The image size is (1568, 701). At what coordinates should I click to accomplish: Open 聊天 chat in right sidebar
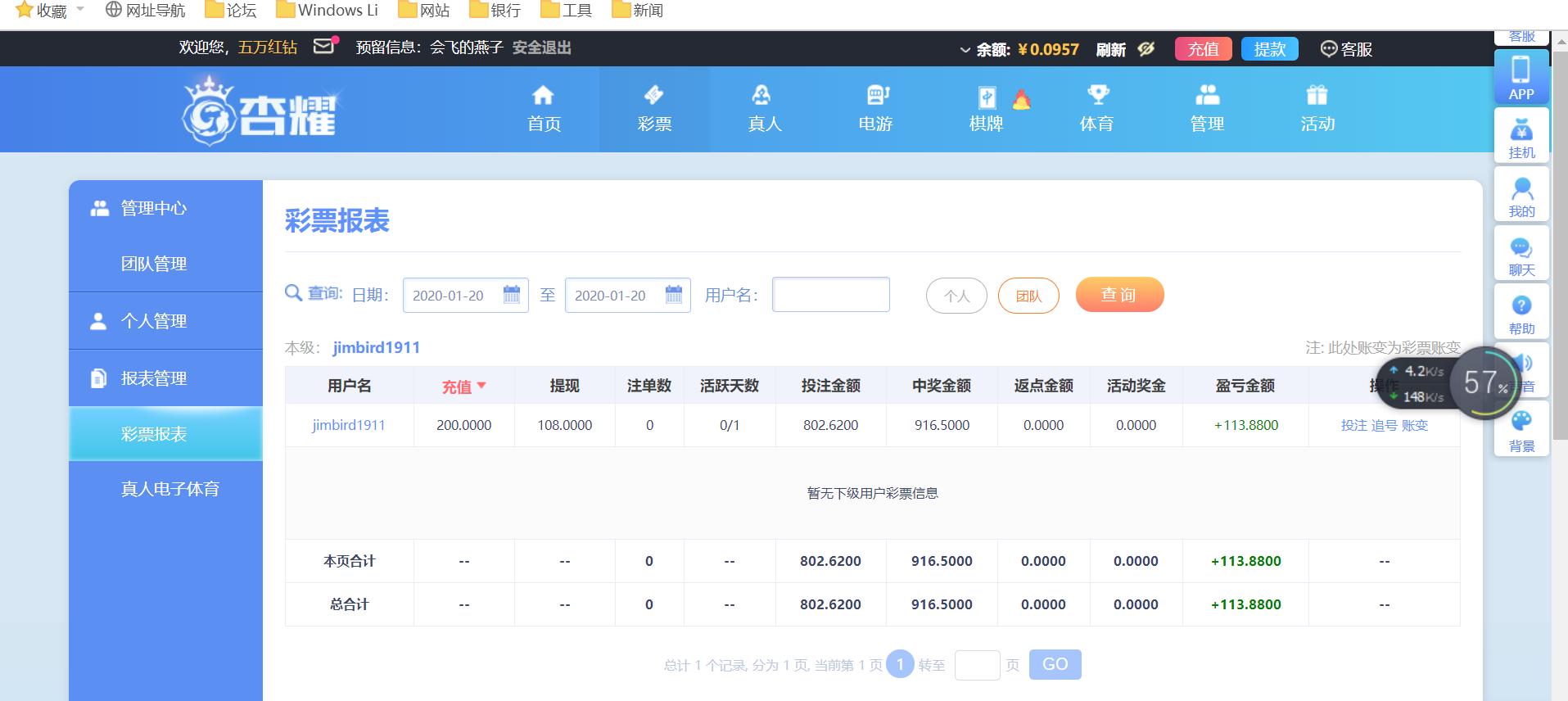[x=1521, y=253]
